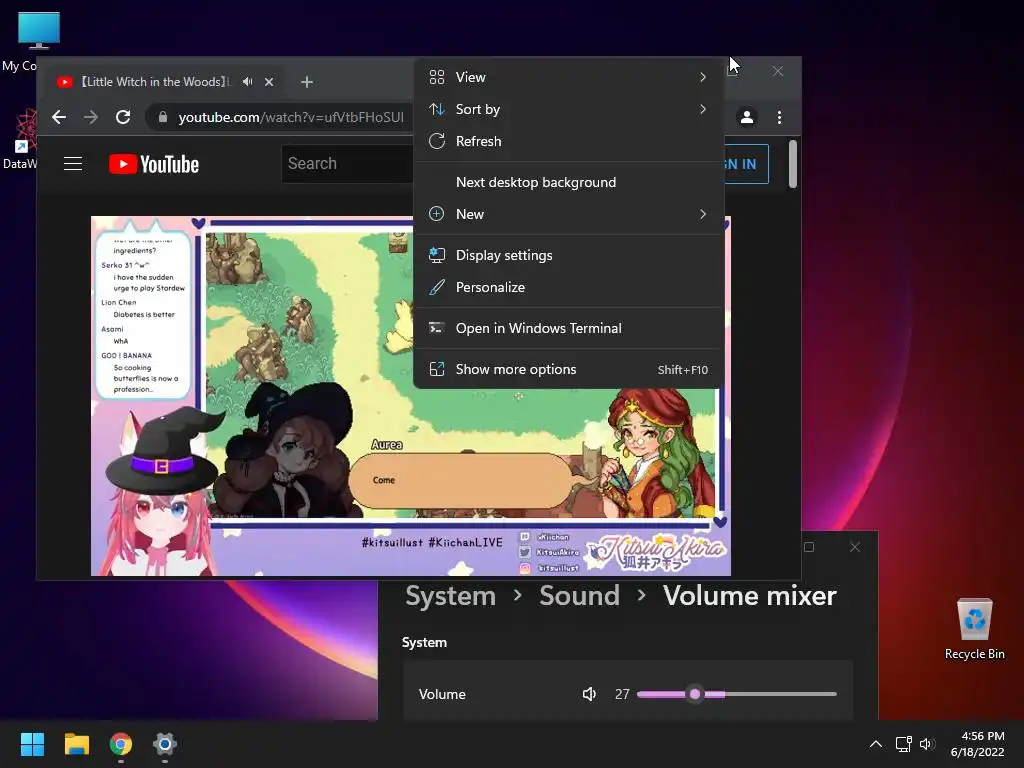
Task: Close the Little Witch in the Woods tab
Action: [x=269, y=82]
